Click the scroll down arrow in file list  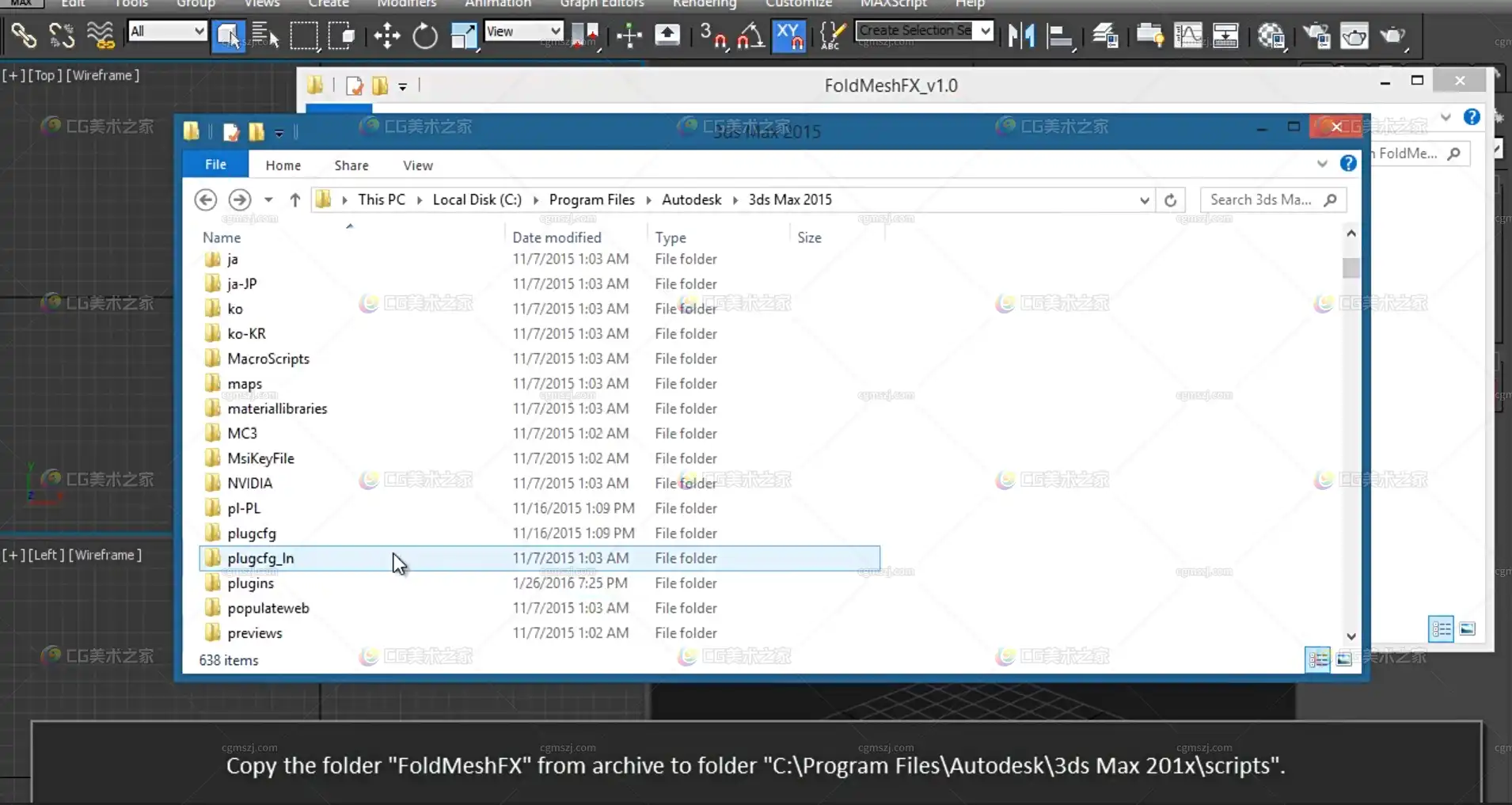click(x=1351, y=636)
